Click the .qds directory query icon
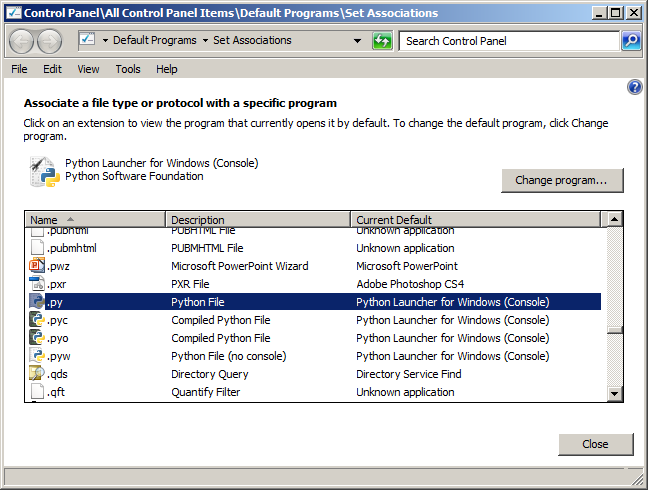The height and width of the screenshot is (490, 648). point(37,373)
